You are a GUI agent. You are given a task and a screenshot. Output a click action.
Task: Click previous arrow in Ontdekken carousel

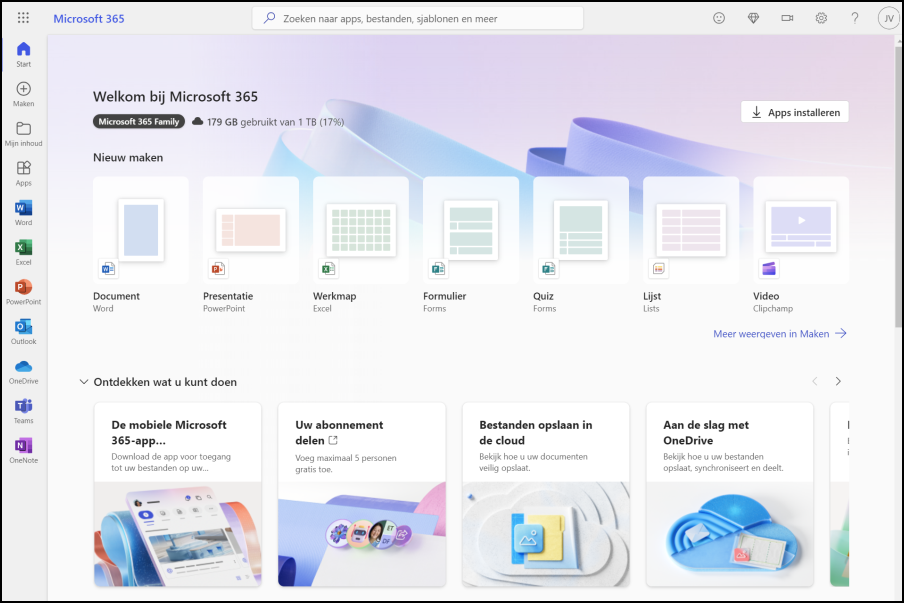(x=815, y=381)
